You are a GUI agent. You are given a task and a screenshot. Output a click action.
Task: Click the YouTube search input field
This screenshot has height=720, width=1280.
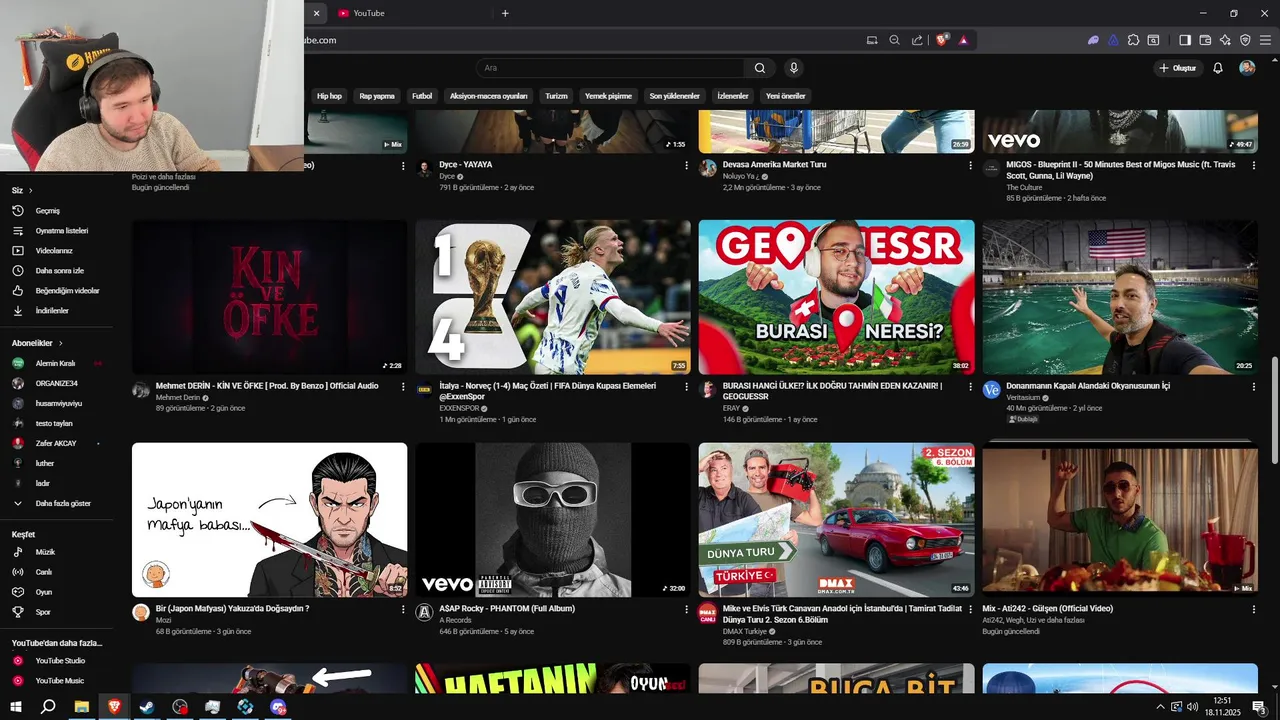point(610,68)
